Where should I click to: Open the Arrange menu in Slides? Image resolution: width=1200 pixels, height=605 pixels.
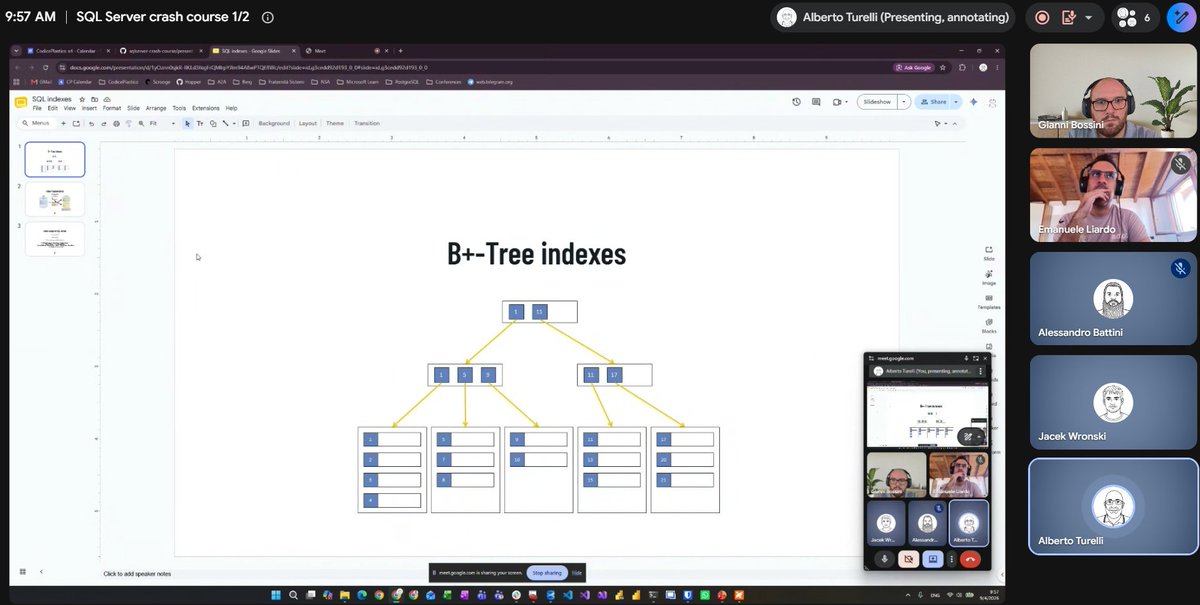[x=156, y=108]
